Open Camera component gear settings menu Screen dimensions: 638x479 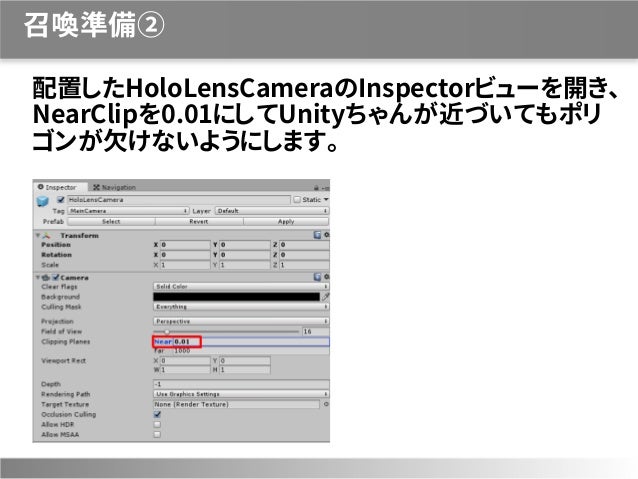click(326, 277)
